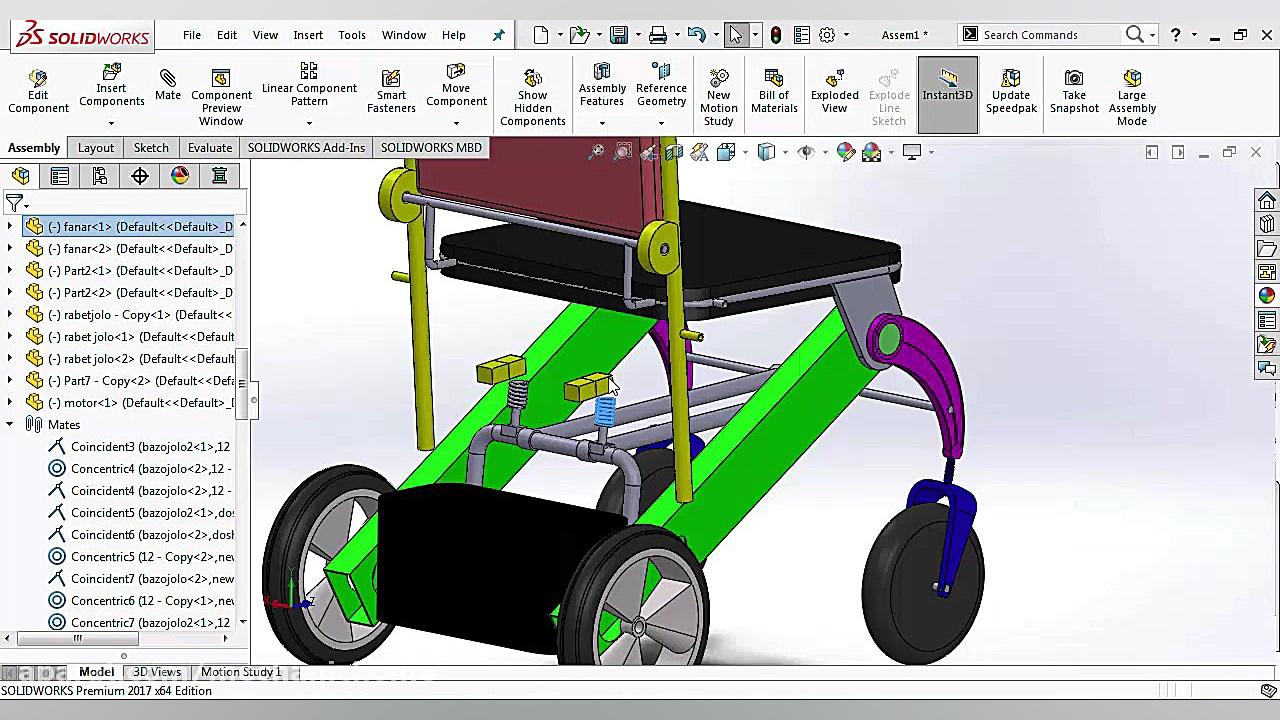Click the Zoom to Area icon
The width and height of the screenshot is (1280, 720).
point(623,152)
